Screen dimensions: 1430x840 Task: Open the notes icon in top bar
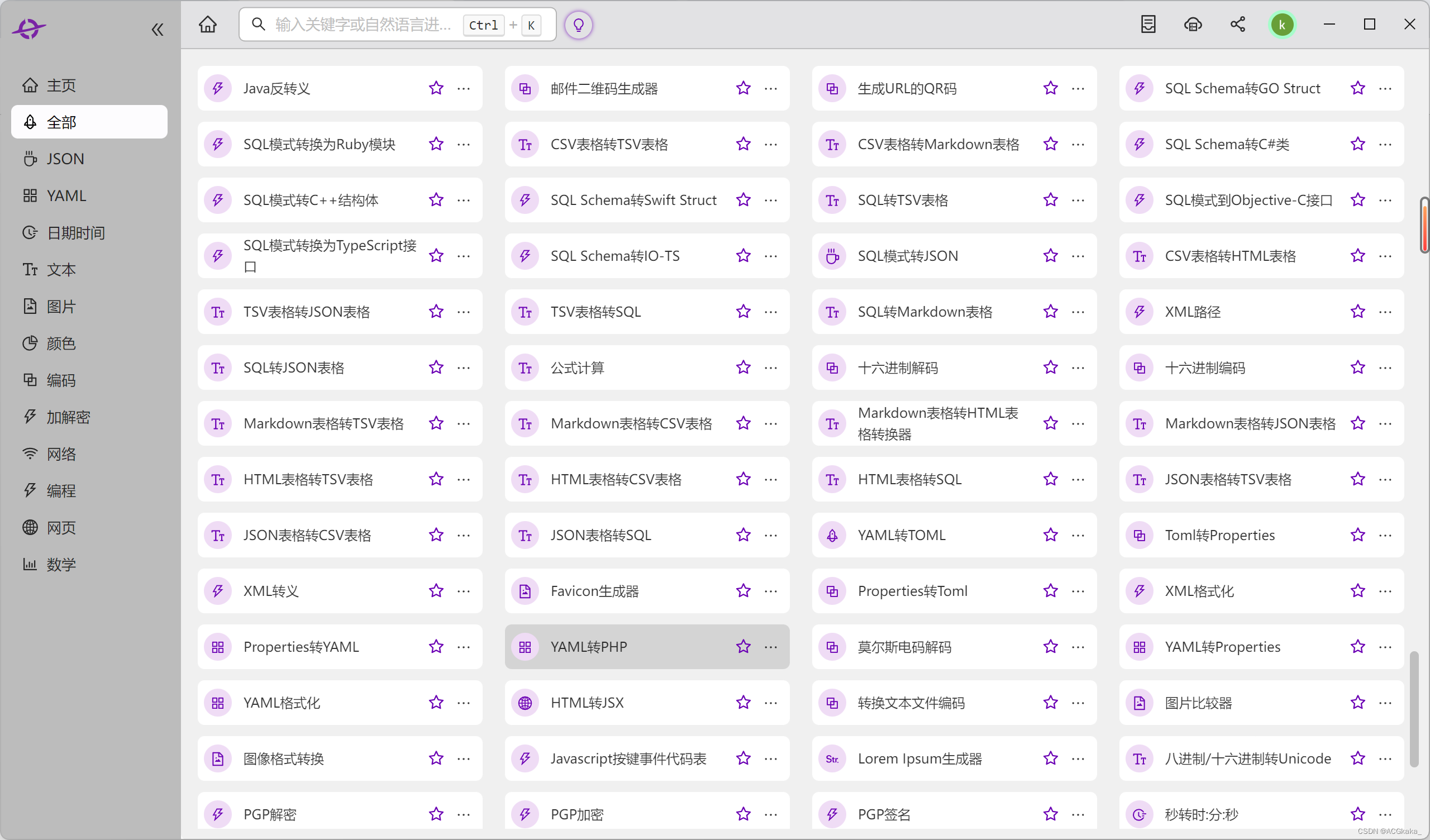click(x=1148, y=25)
